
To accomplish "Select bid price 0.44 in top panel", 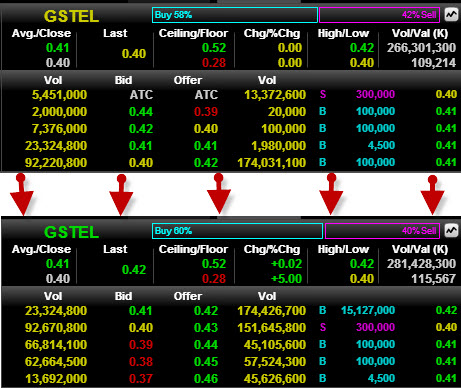I will pyautogui.click(x=141, y=112).
